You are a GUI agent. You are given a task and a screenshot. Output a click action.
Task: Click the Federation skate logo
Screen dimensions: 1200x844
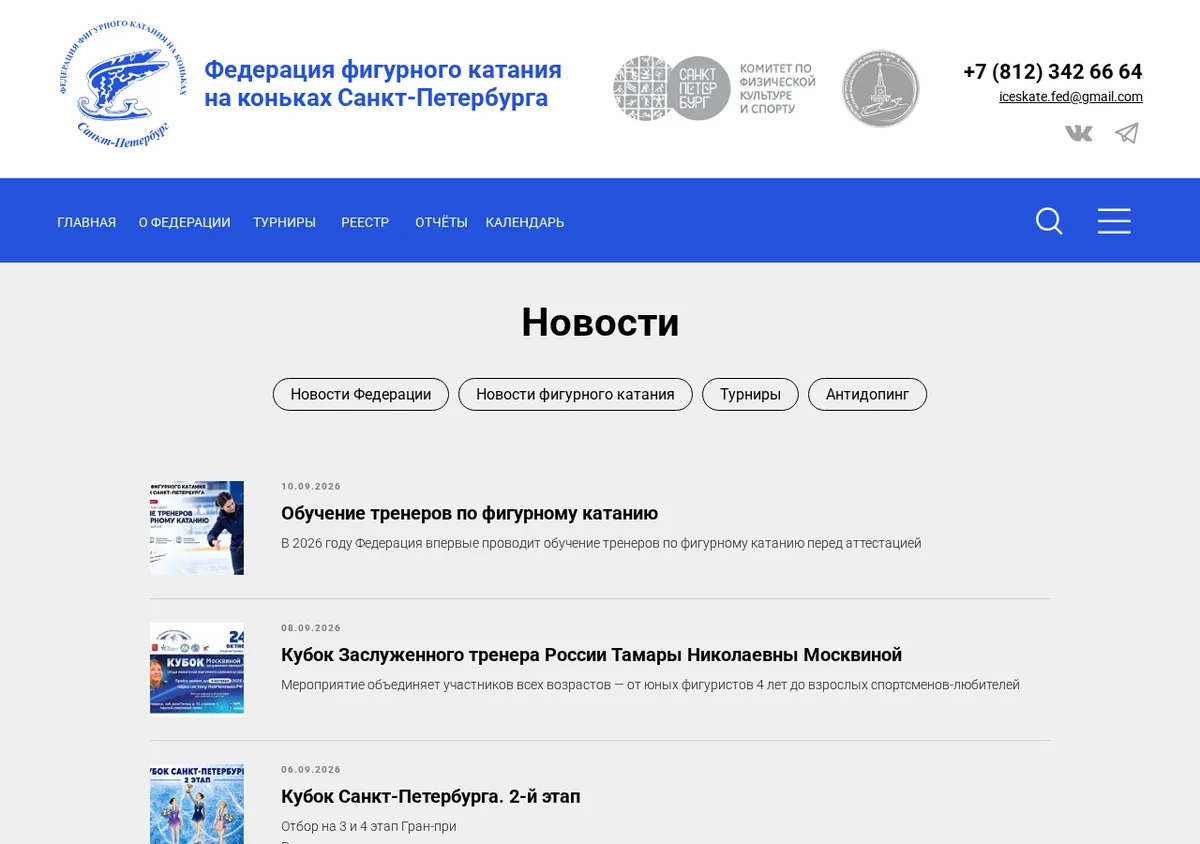click(x=122, y=84)
